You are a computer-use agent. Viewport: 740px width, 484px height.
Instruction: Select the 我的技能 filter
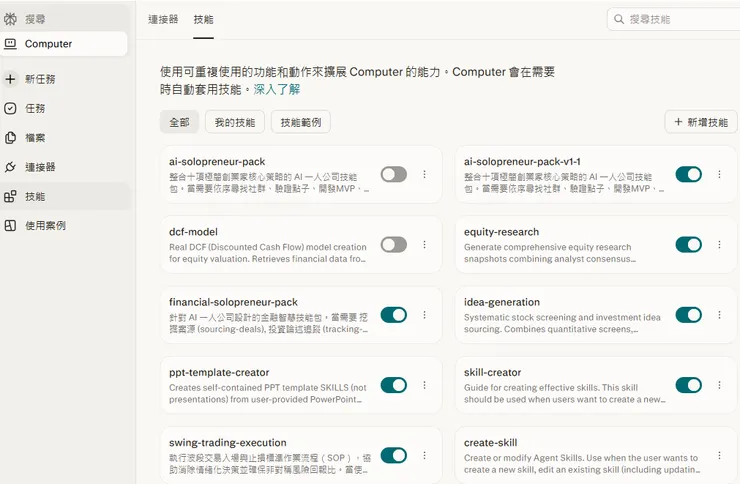click(x=235, y=122)
